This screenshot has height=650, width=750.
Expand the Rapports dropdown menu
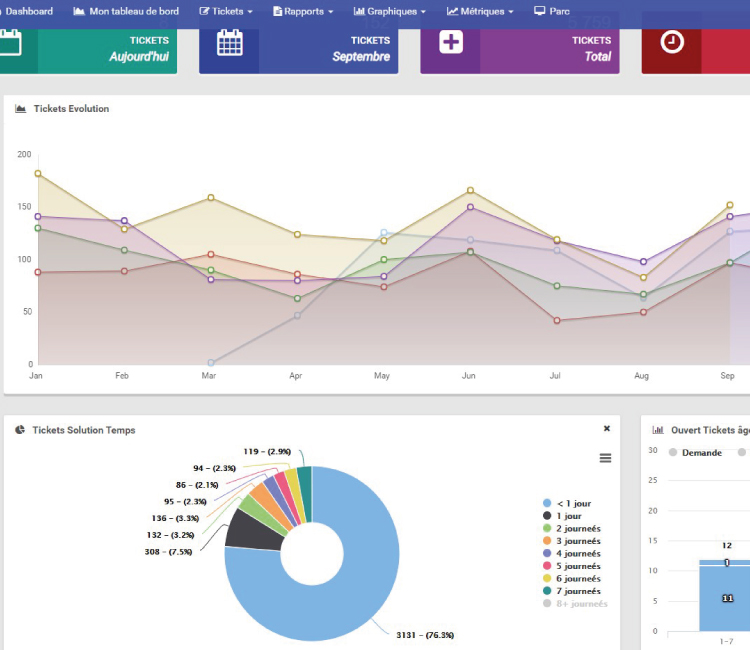point(303,11)
